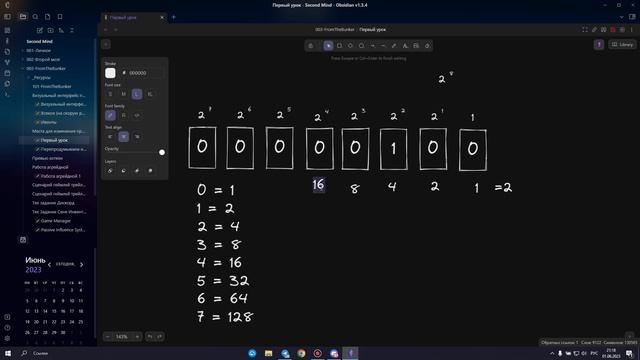Open the file explorer folder tab
The height and width of the screenshot is (360, 640).
[x=23, y=17]
